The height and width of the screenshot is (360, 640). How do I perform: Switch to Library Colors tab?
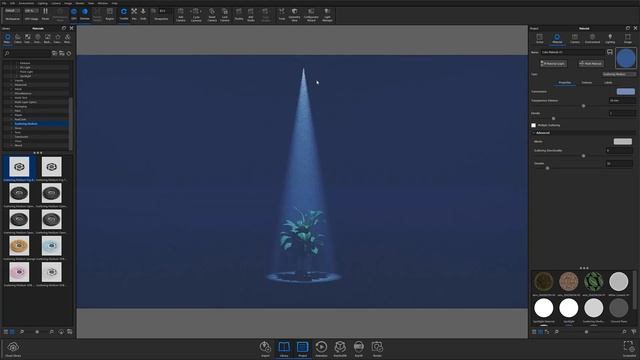18,39
